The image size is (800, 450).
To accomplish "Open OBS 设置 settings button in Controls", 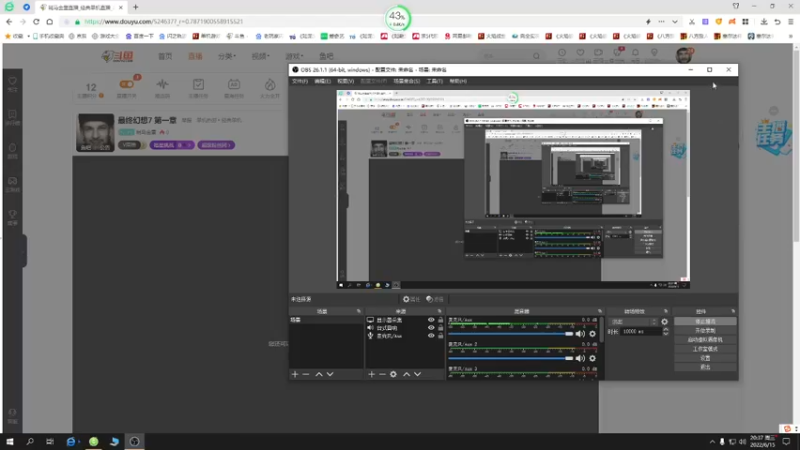I will click(x=705, y=358).
